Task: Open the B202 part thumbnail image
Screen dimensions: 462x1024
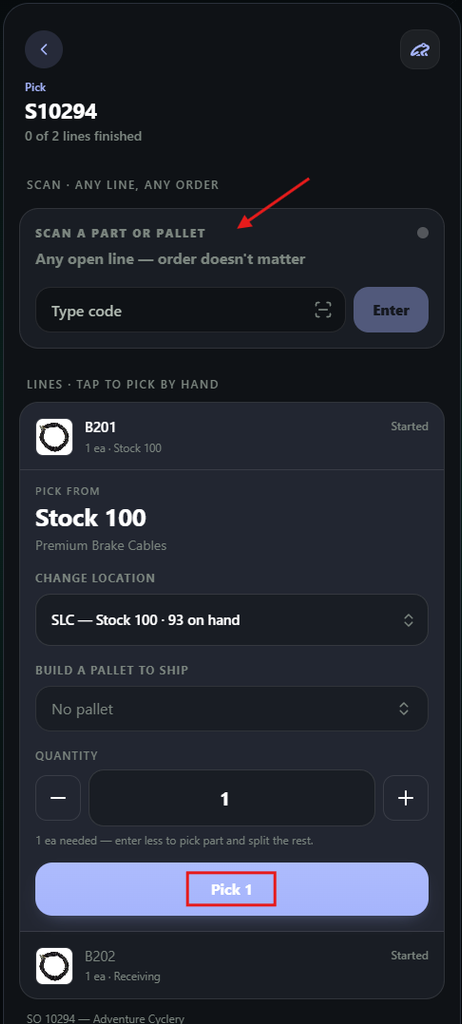Action: (54, 966)
